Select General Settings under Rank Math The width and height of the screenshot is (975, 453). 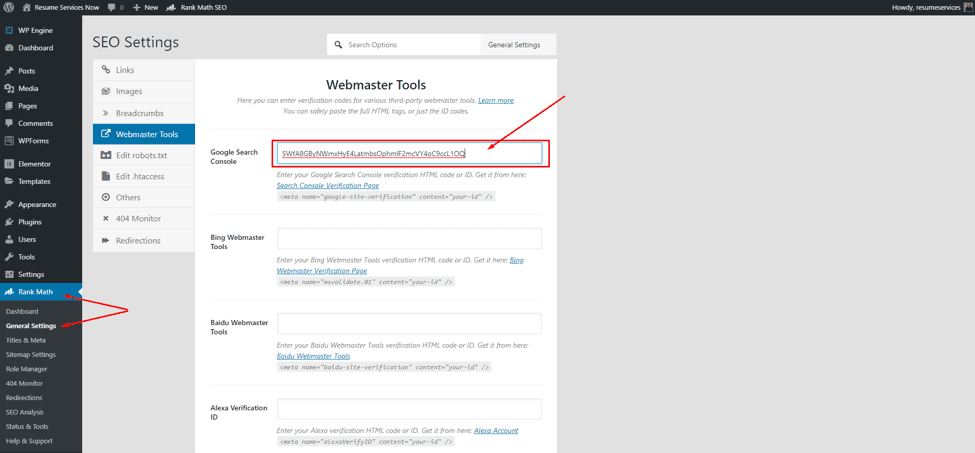coord(30,326)
